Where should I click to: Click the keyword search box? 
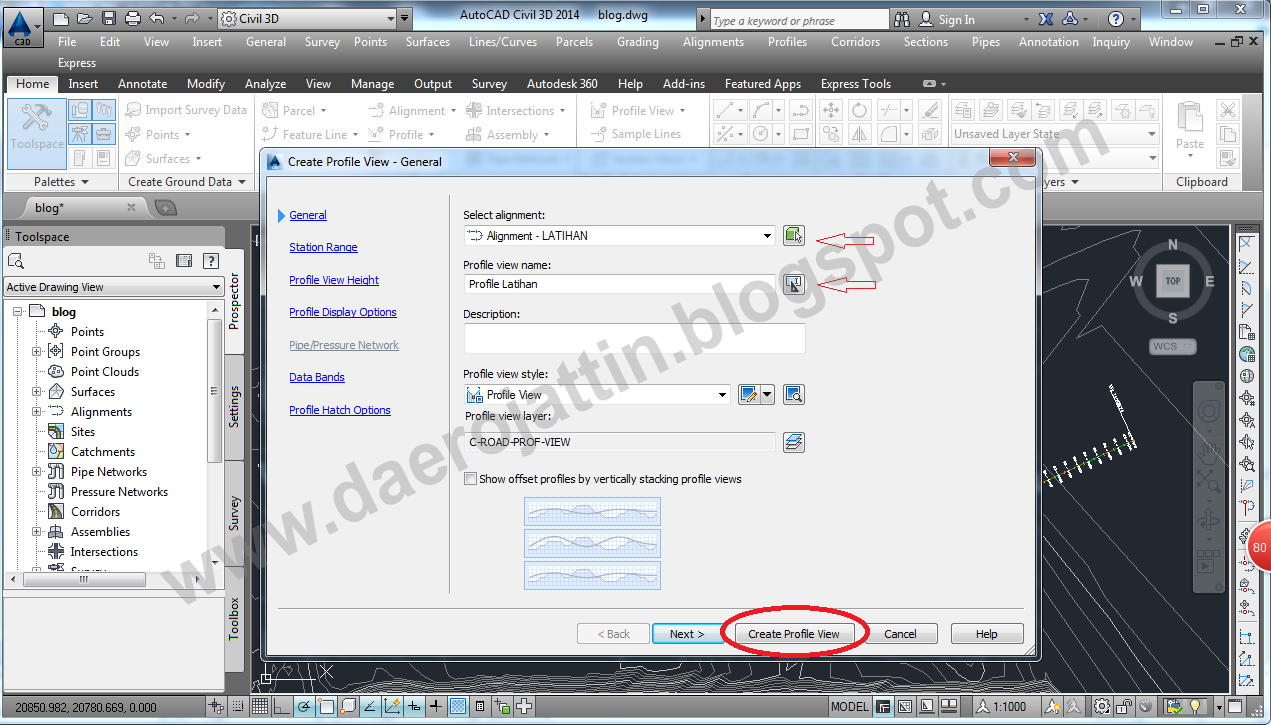pos(799,20)
